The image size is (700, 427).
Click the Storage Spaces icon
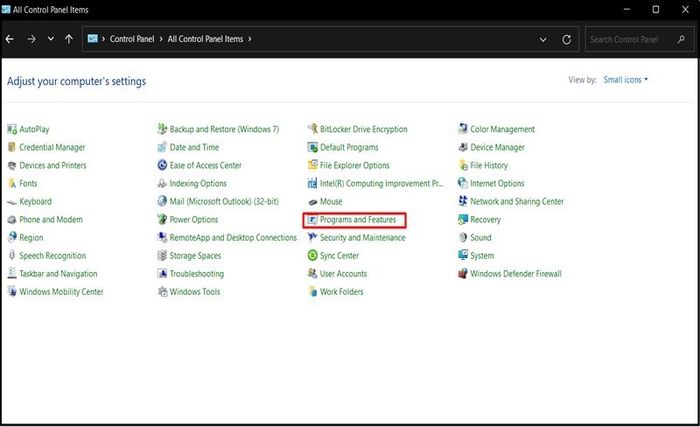point(162,255)
